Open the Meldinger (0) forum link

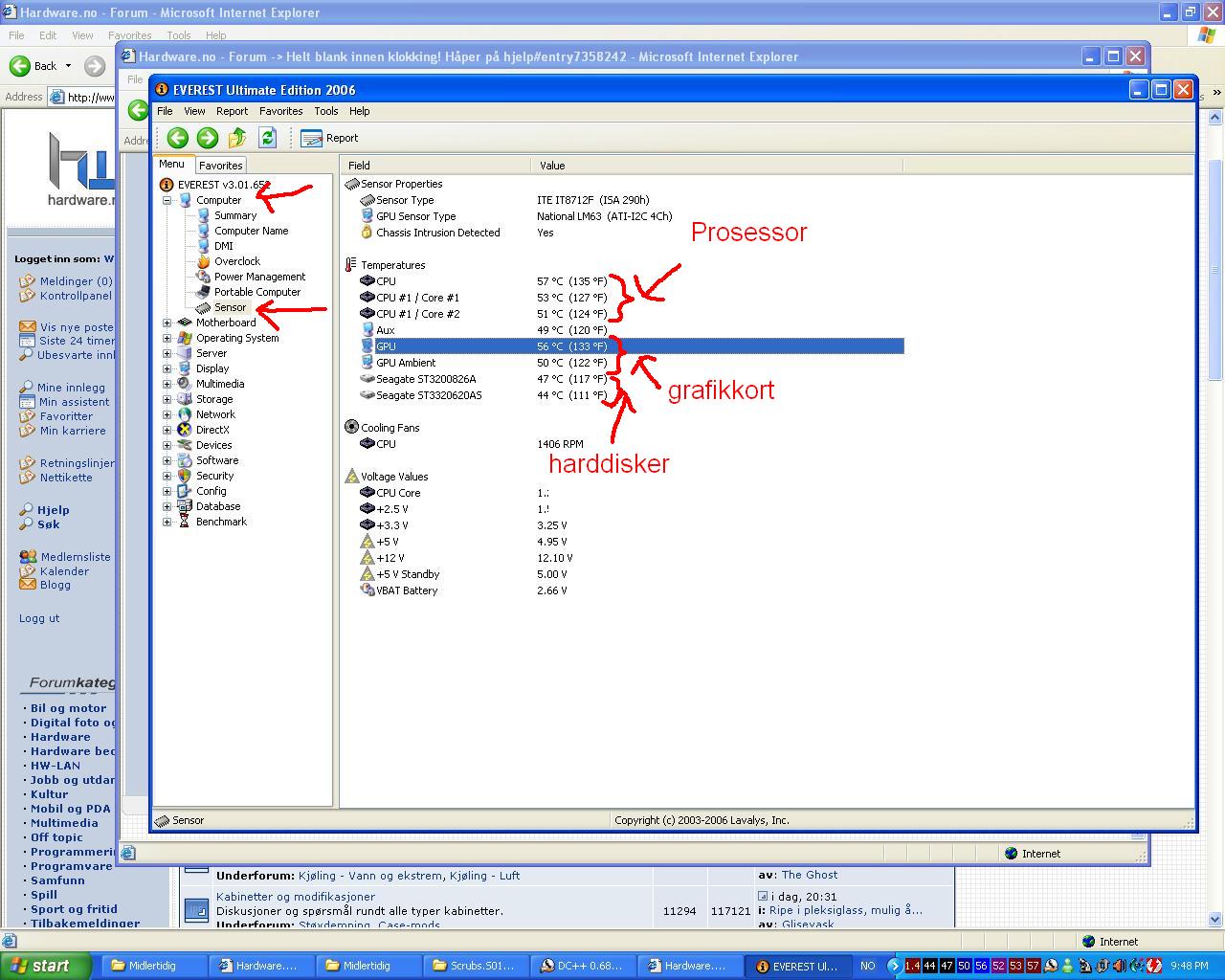pos(76,281)
